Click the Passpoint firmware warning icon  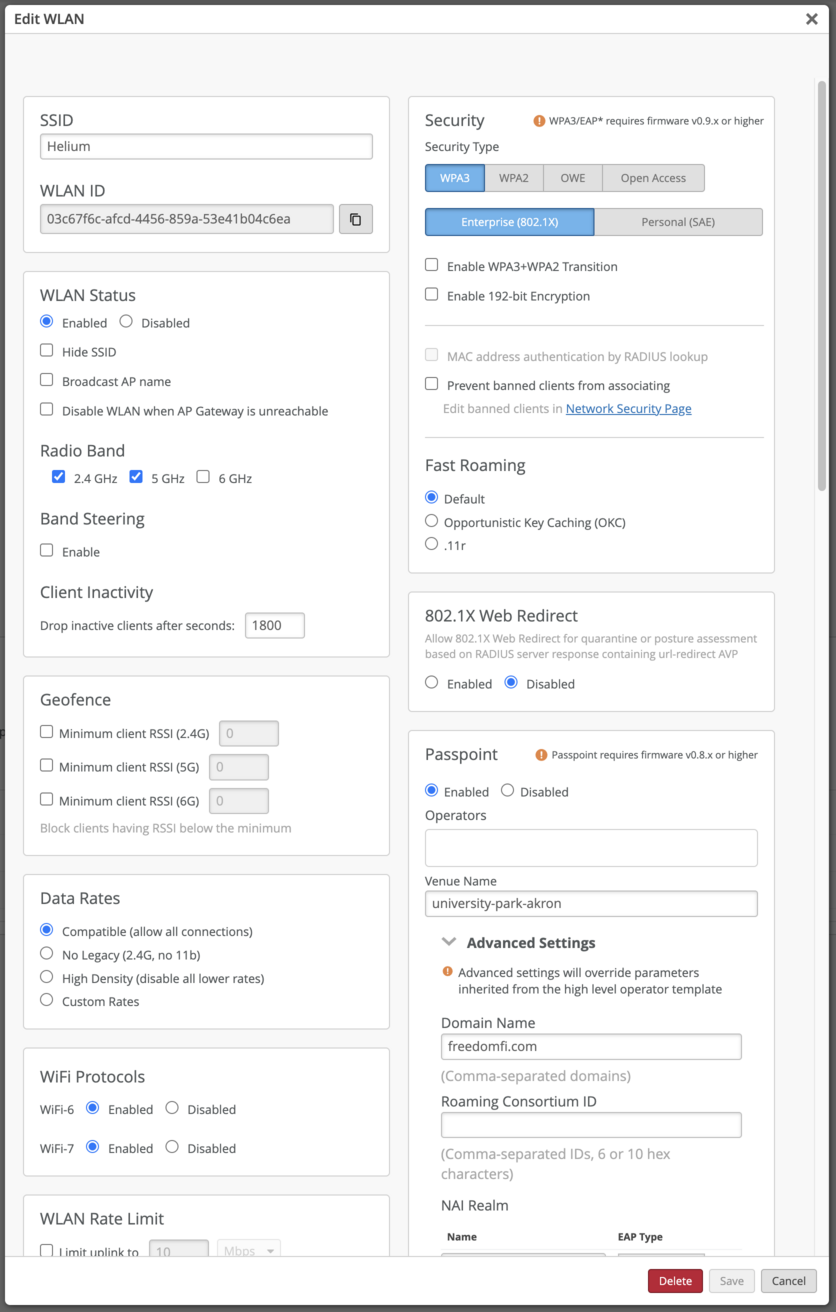tap(542, 755)
